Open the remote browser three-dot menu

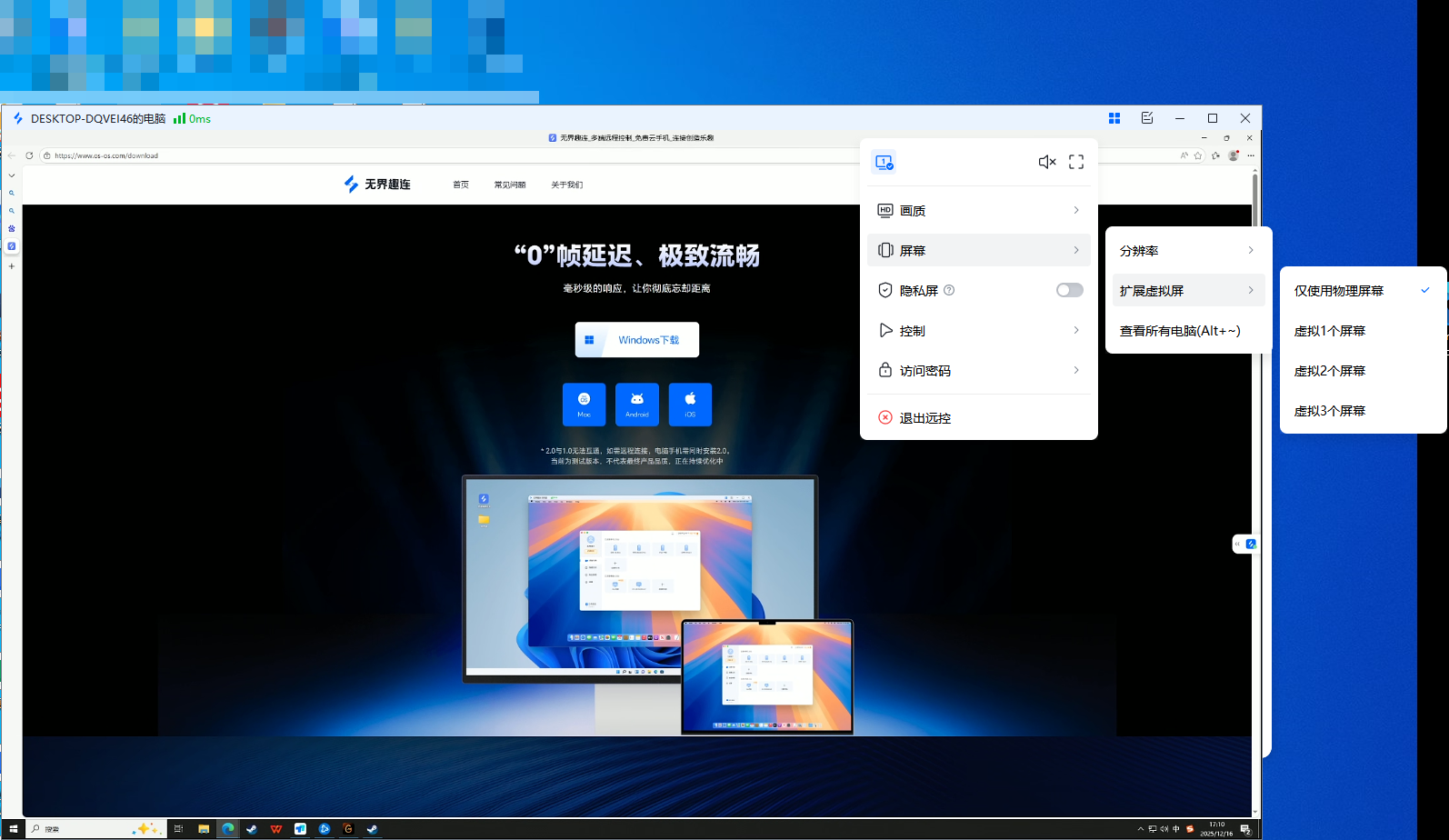pos(1251,155)
